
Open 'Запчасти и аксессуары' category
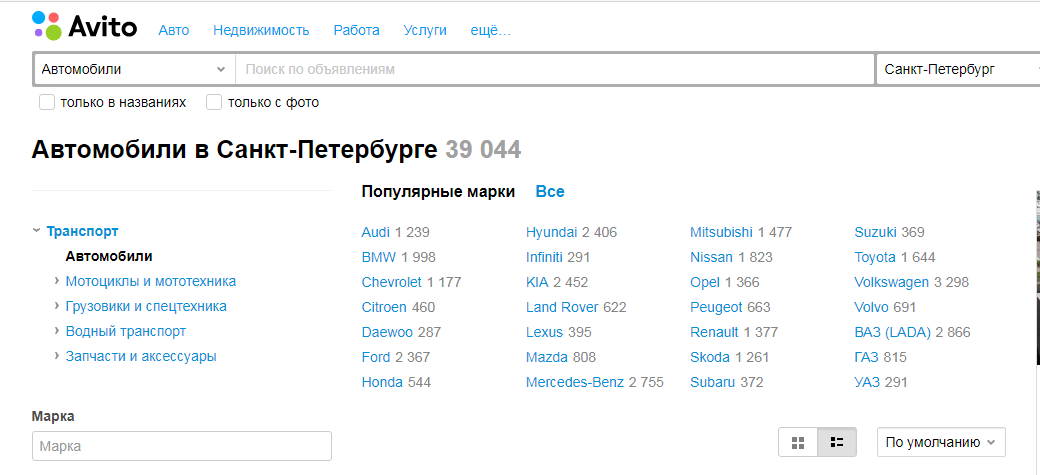click(141, 356)
